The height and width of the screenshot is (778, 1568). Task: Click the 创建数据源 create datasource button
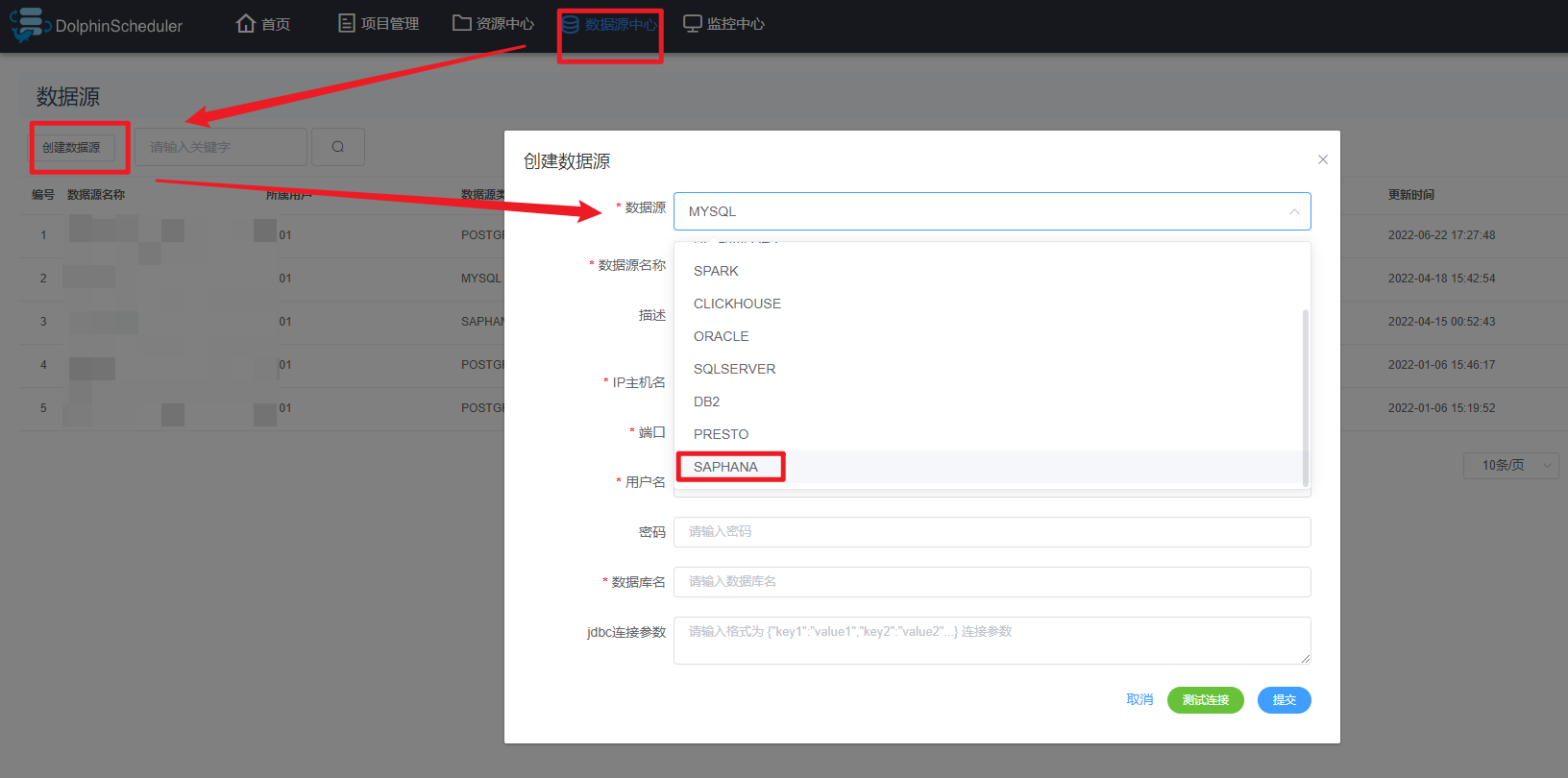tap(71, 147)
